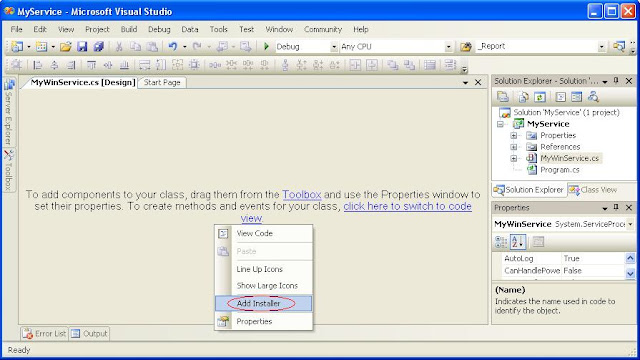The height and width of the screenshot is (360, 640).
Task: Click the Categorized icon in Properties panel
Action: (x=501, y=242)
